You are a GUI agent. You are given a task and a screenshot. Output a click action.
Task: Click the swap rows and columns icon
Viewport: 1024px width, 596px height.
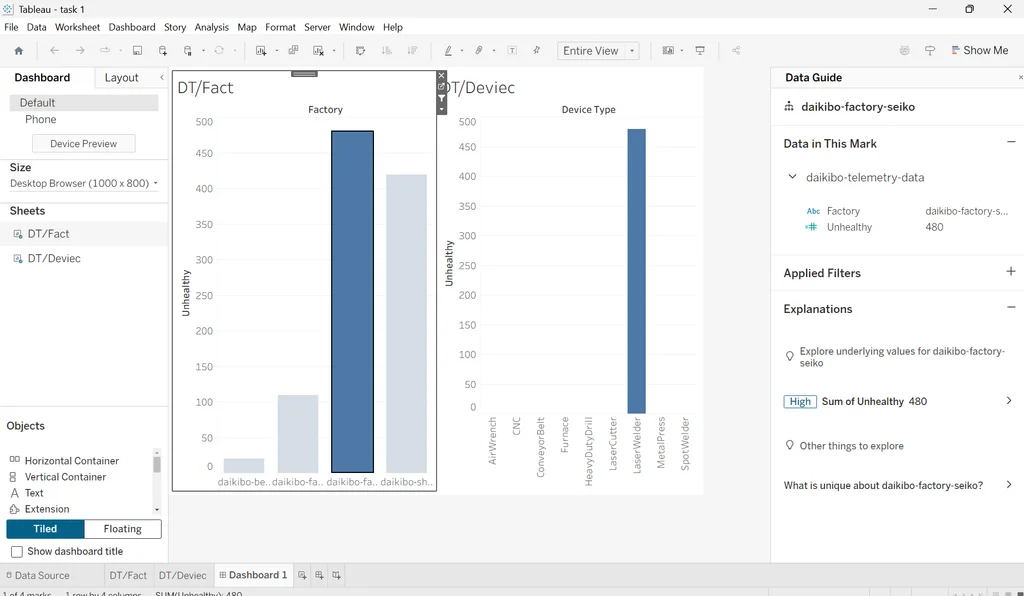pos(360,50)
